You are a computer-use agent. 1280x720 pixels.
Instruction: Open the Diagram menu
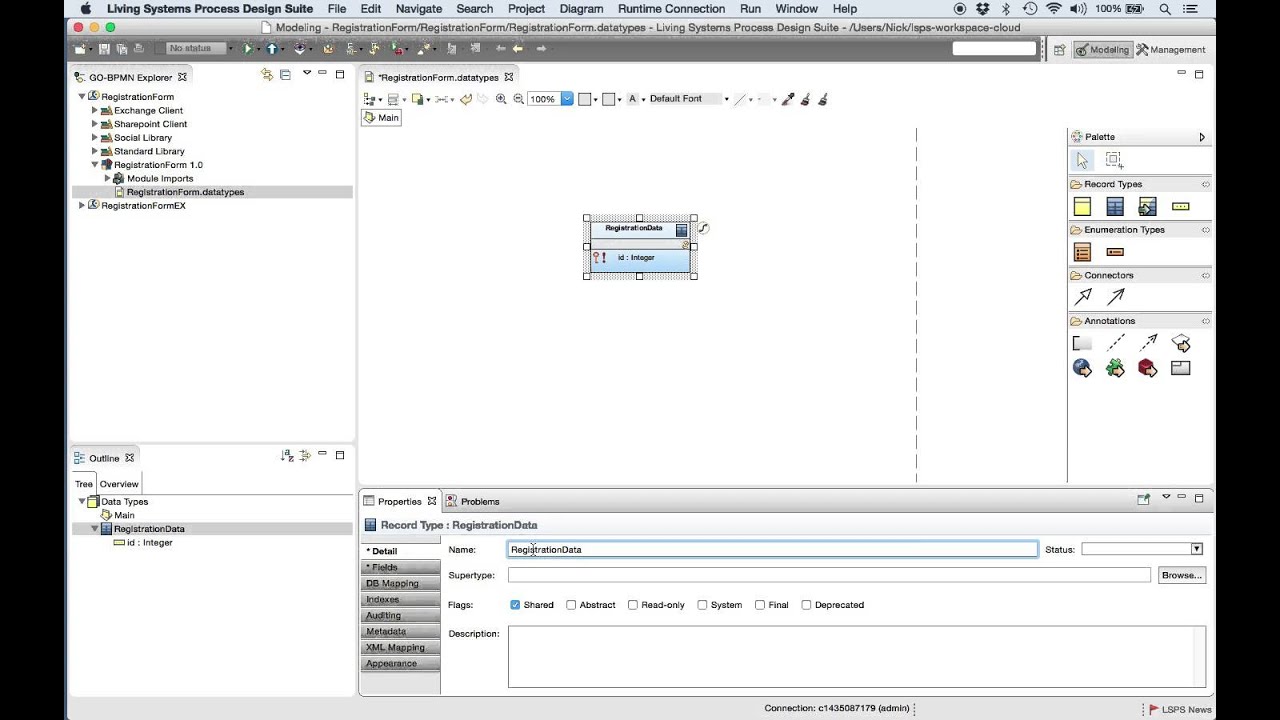click(x=581, y=9)
